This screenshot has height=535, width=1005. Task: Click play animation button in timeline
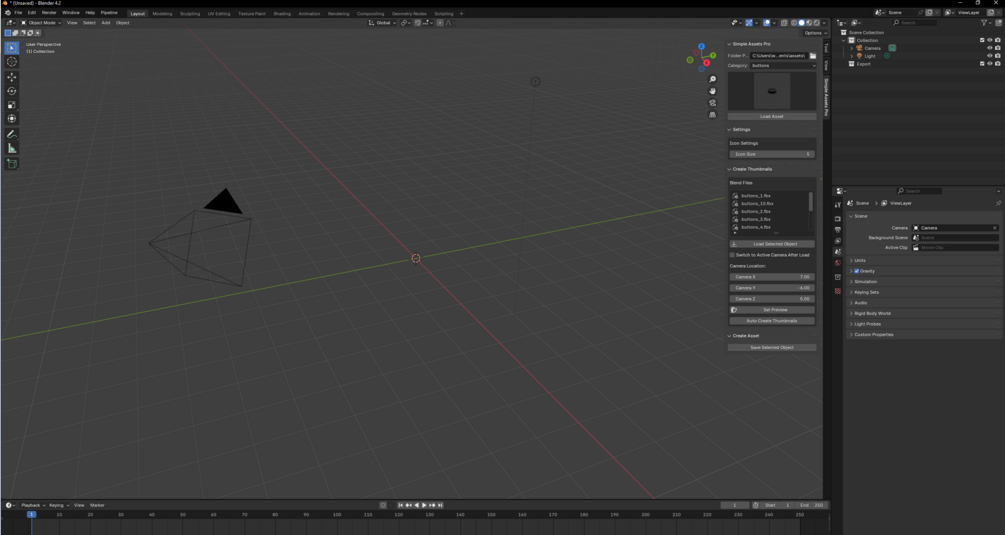click(x=424, y=505)
